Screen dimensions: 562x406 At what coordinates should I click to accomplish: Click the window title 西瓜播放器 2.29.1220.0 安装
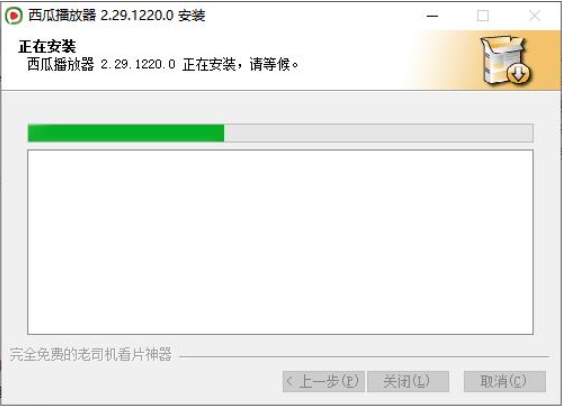click(116, 15)
